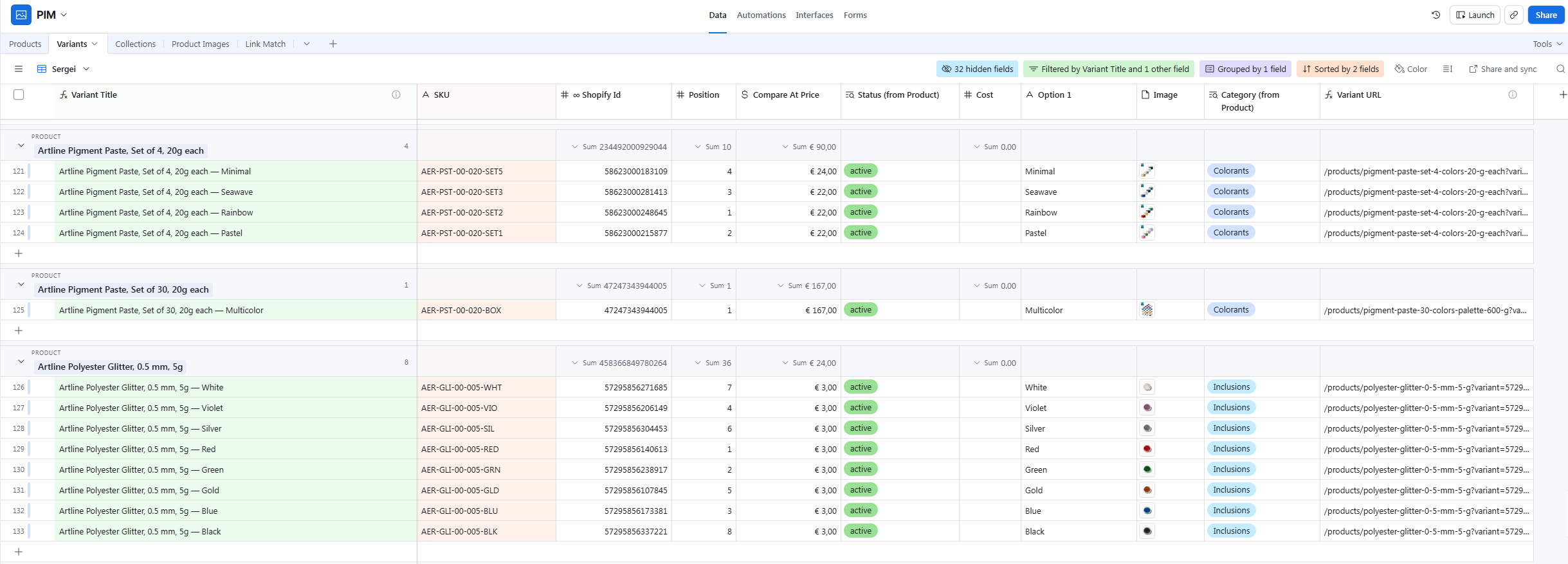The height and width of the screenshot is (564, 1568).
Task: Click Variant Title info icon
Action: point(396,95)
